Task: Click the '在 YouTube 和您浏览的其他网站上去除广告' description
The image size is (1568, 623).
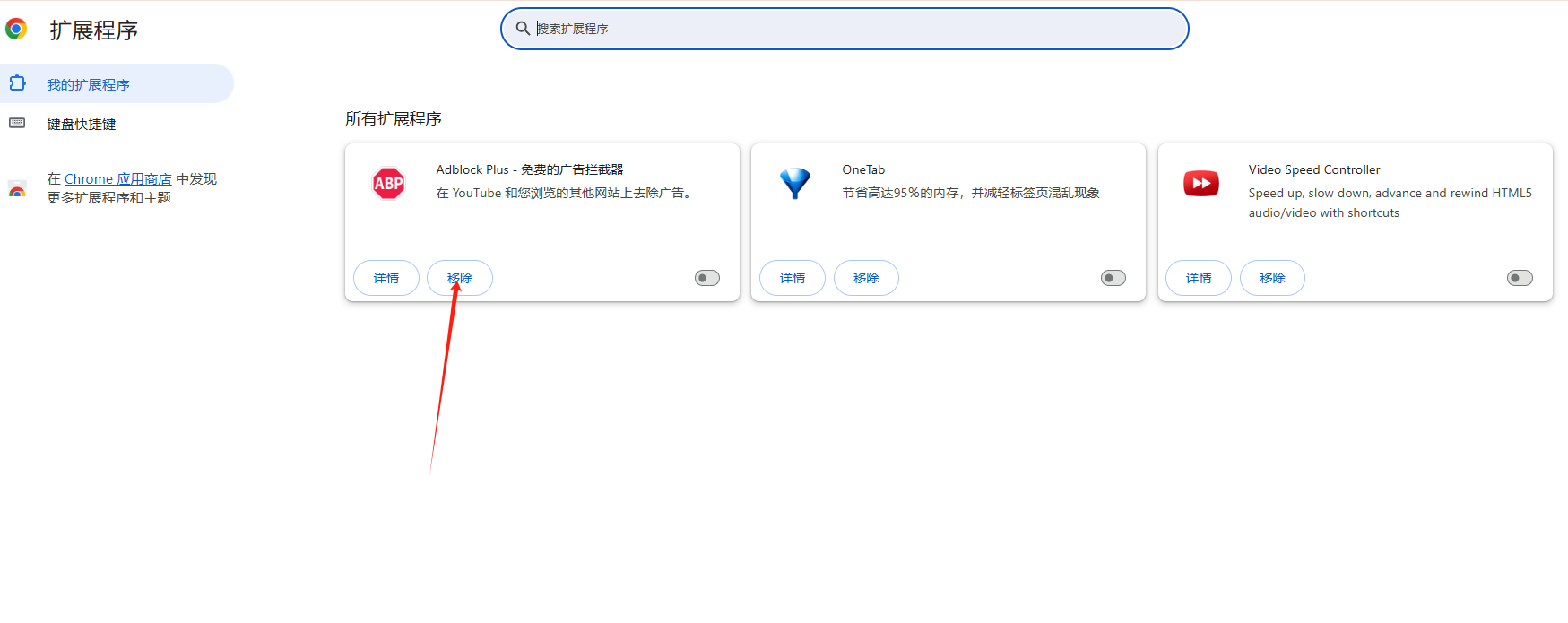Action: tap(565, 193)
